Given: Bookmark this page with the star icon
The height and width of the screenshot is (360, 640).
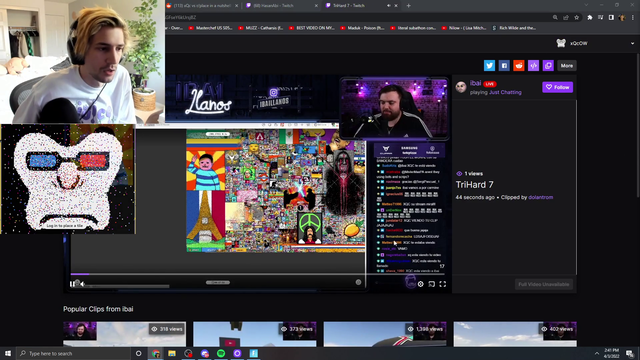Looking at the screenshot, I should (x=576, y=18).
